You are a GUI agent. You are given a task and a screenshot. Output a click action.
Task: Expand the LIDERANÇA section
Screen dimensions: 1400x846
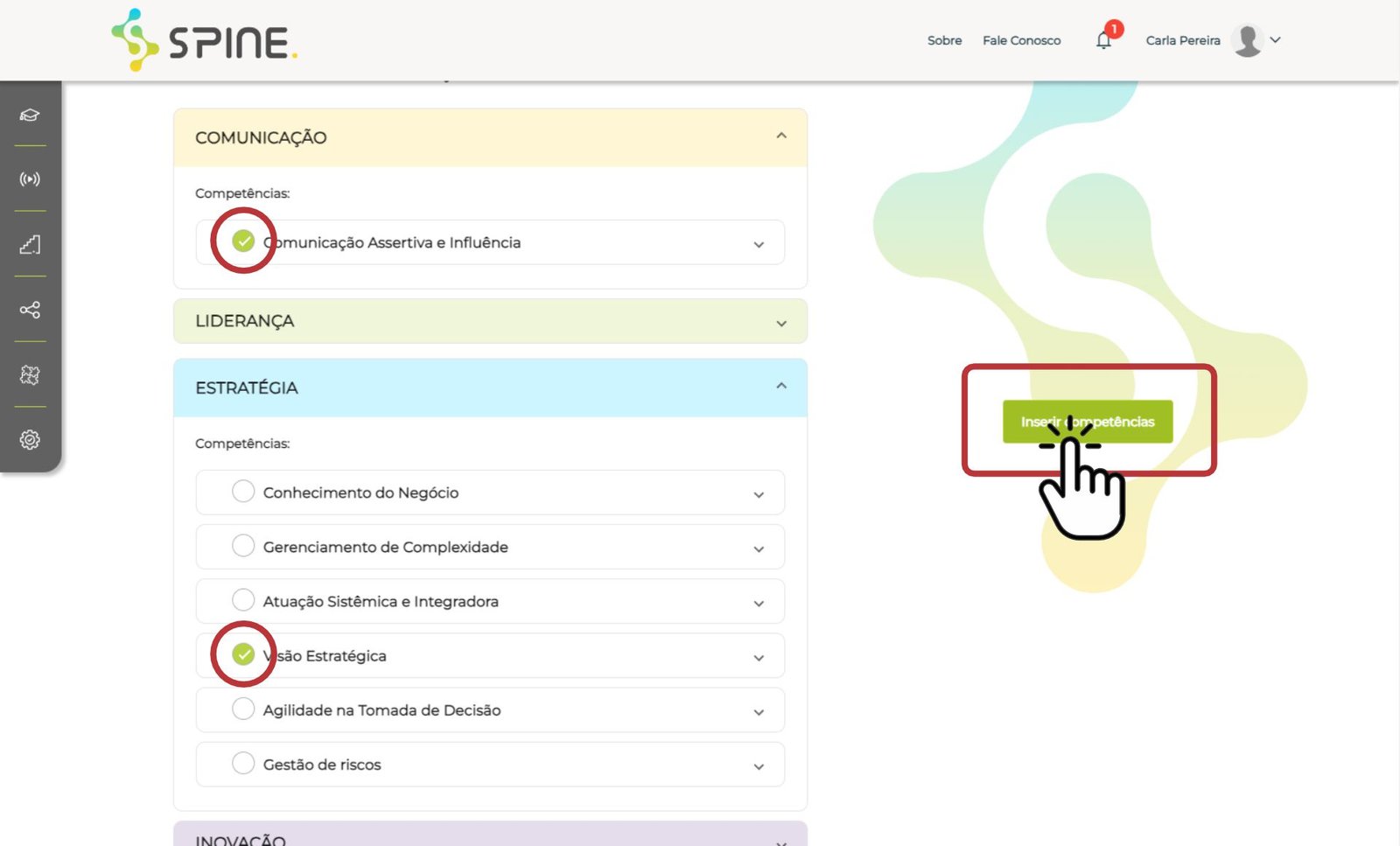tap(780, 323)
